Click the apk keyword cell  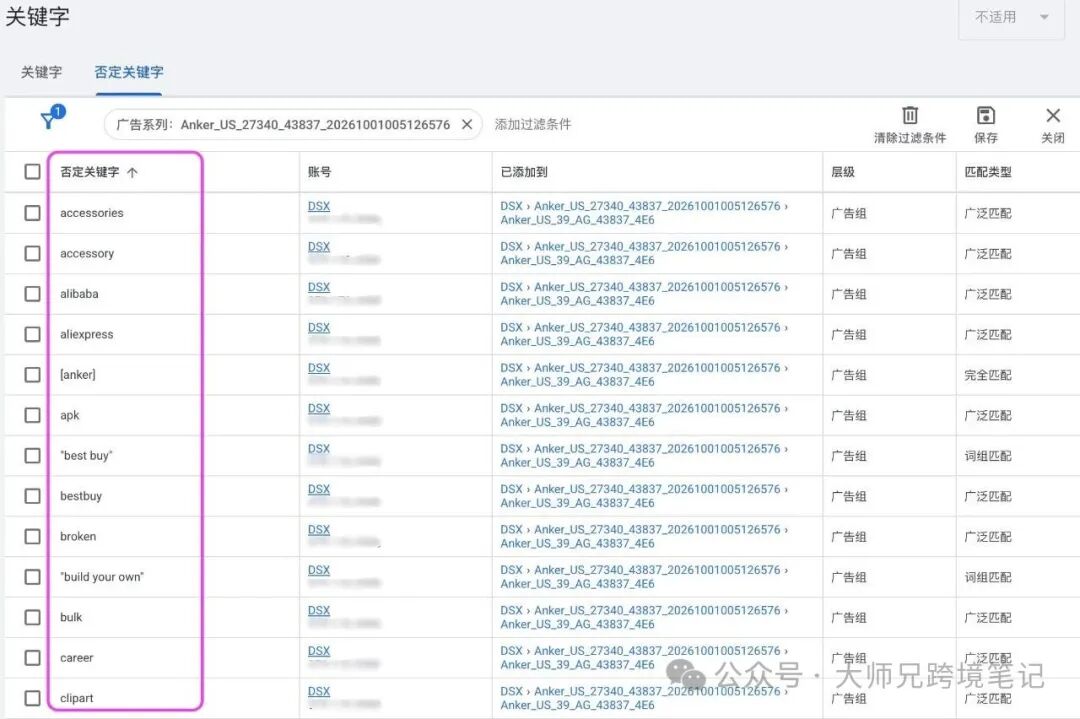[x=70, y=415]
